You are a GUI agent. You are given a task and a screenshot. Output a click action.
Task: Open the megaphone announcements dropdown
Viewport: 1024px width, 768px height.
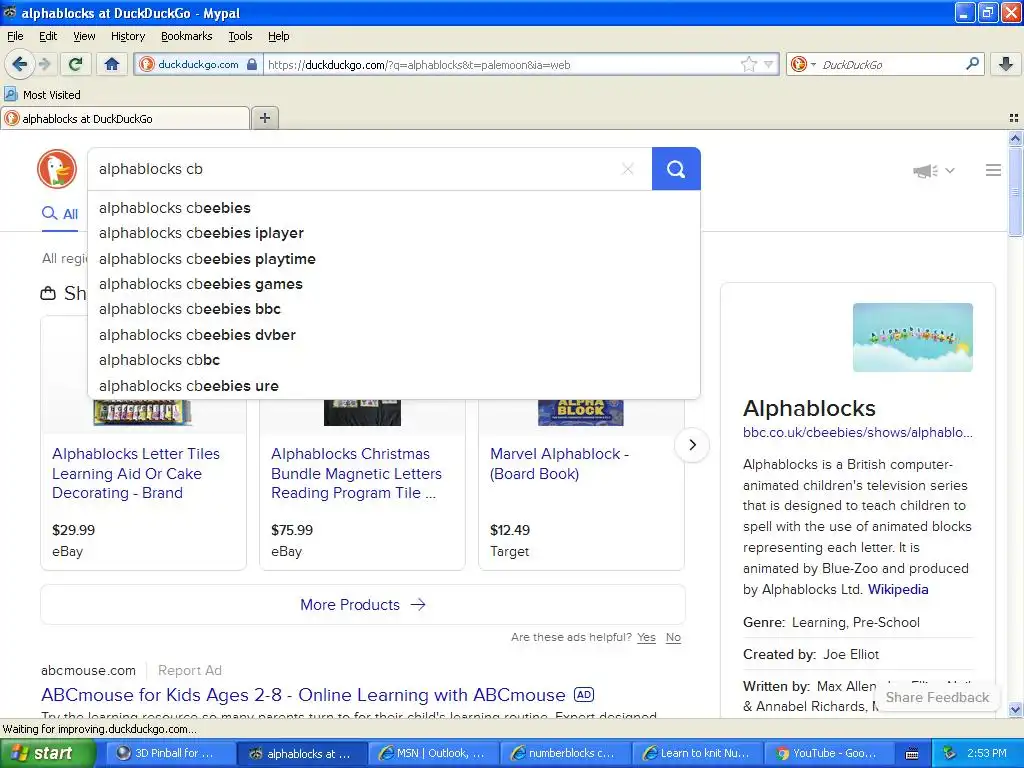click(933, 171)
